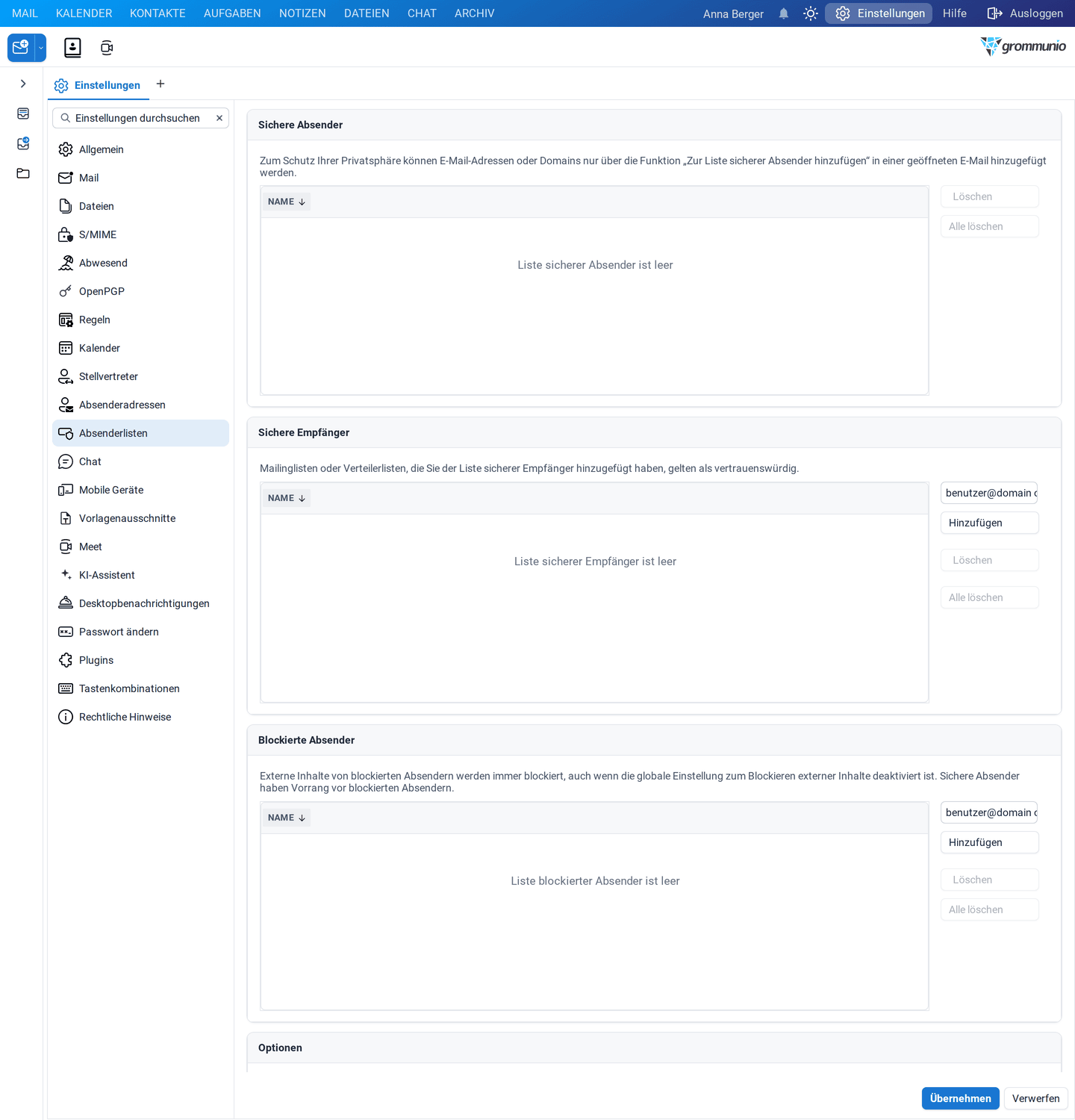The width and height of the screenshot is (1075, 1120).
Task: Switch to KALENDER in the top menu
Action: 84,13
